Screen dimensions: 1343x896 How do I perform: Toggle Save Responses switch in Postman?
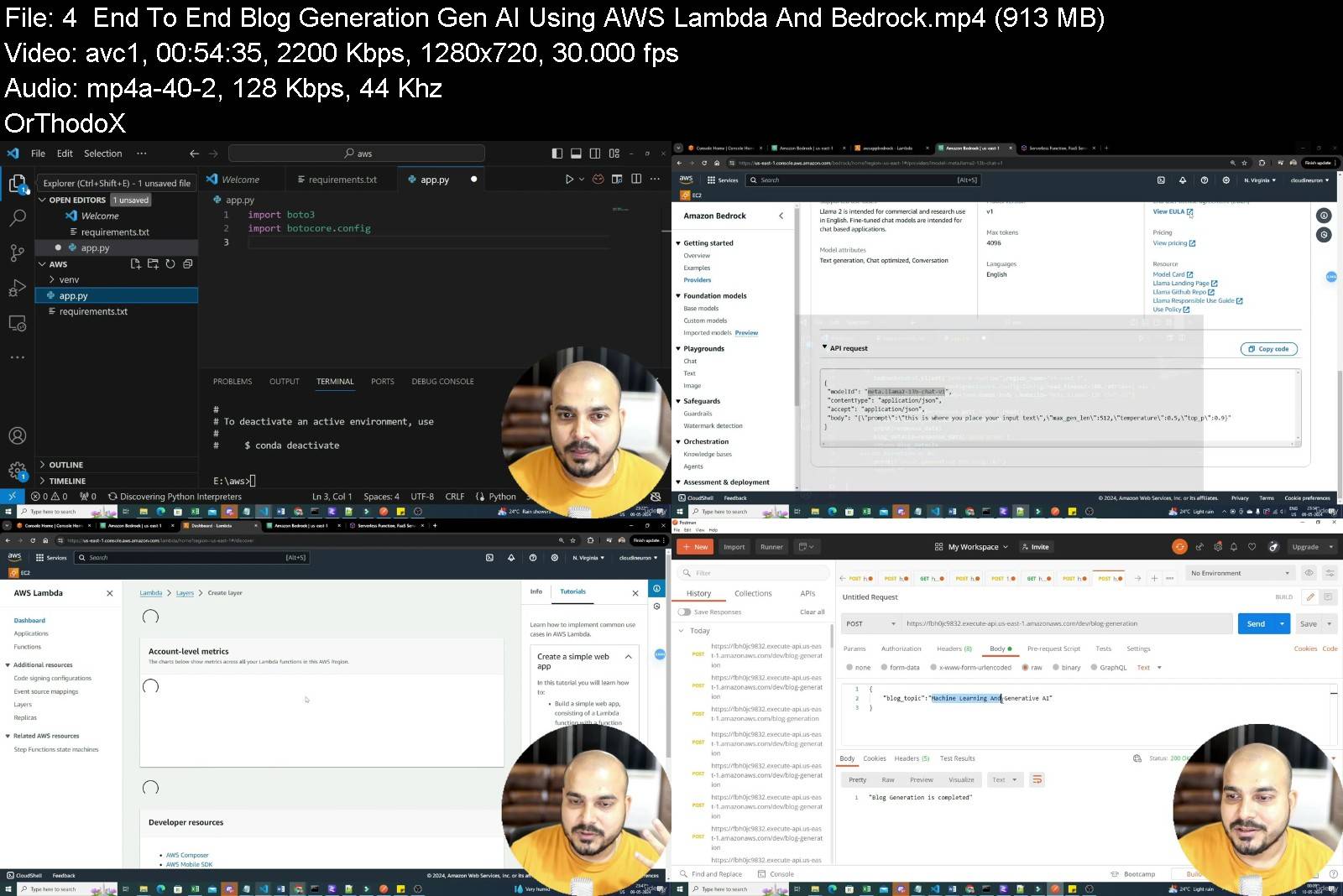click(684, 612)
